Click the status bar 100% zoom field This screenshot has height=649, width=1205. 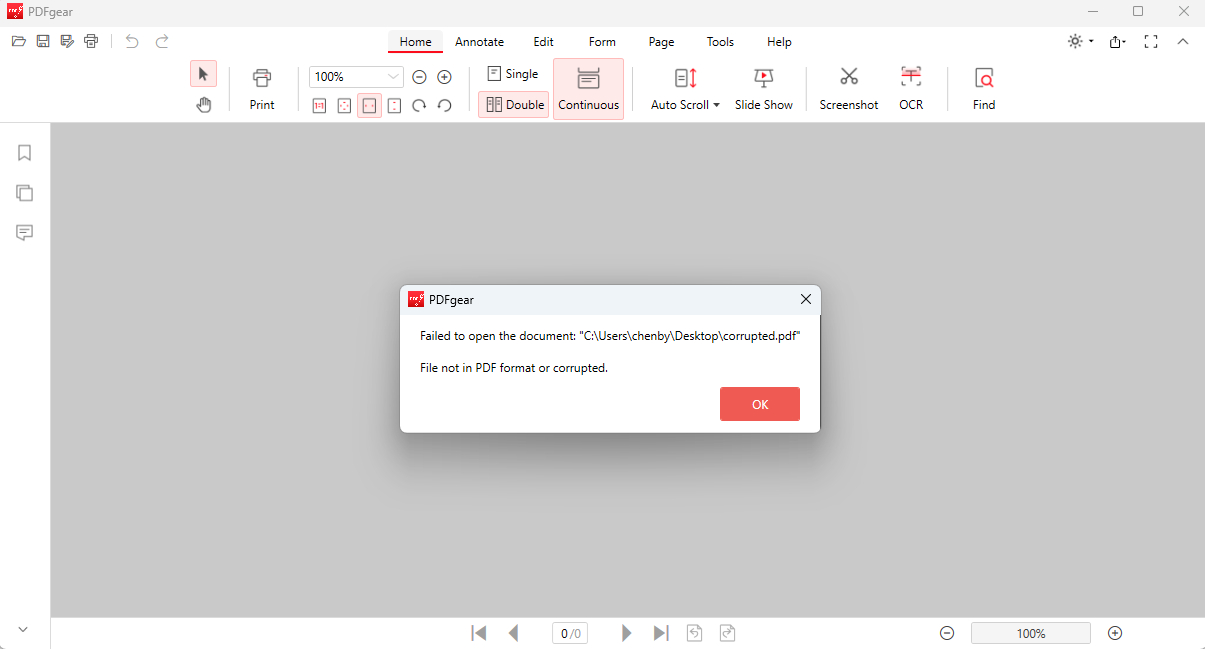coord(1031,633)
